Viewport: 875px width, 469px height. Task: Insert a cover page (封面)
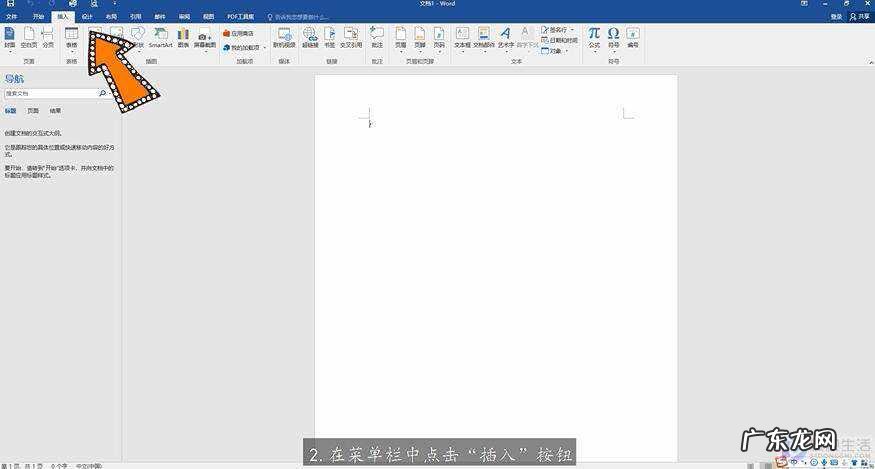pos(10,37)
